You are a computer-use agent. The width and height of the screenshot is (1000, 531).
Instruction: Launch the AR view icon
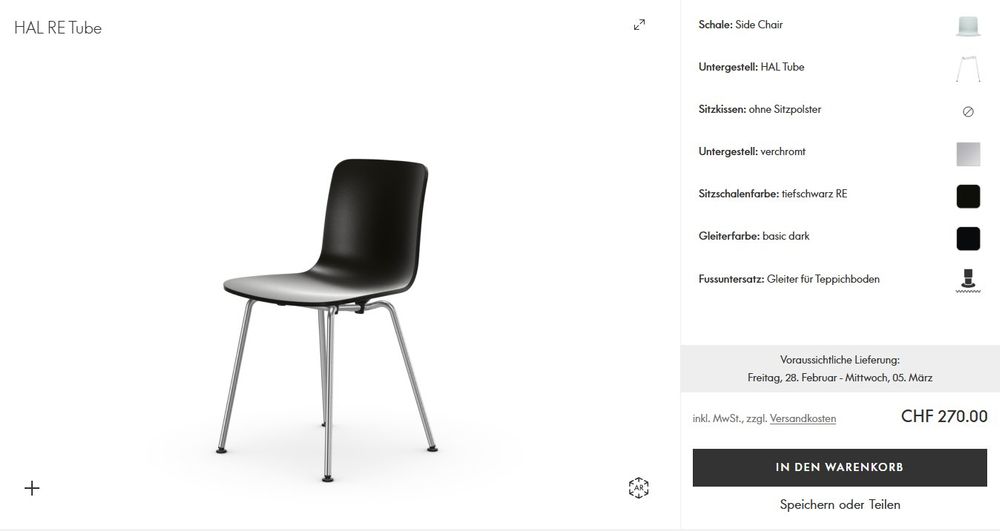click(x=638, y=488)
